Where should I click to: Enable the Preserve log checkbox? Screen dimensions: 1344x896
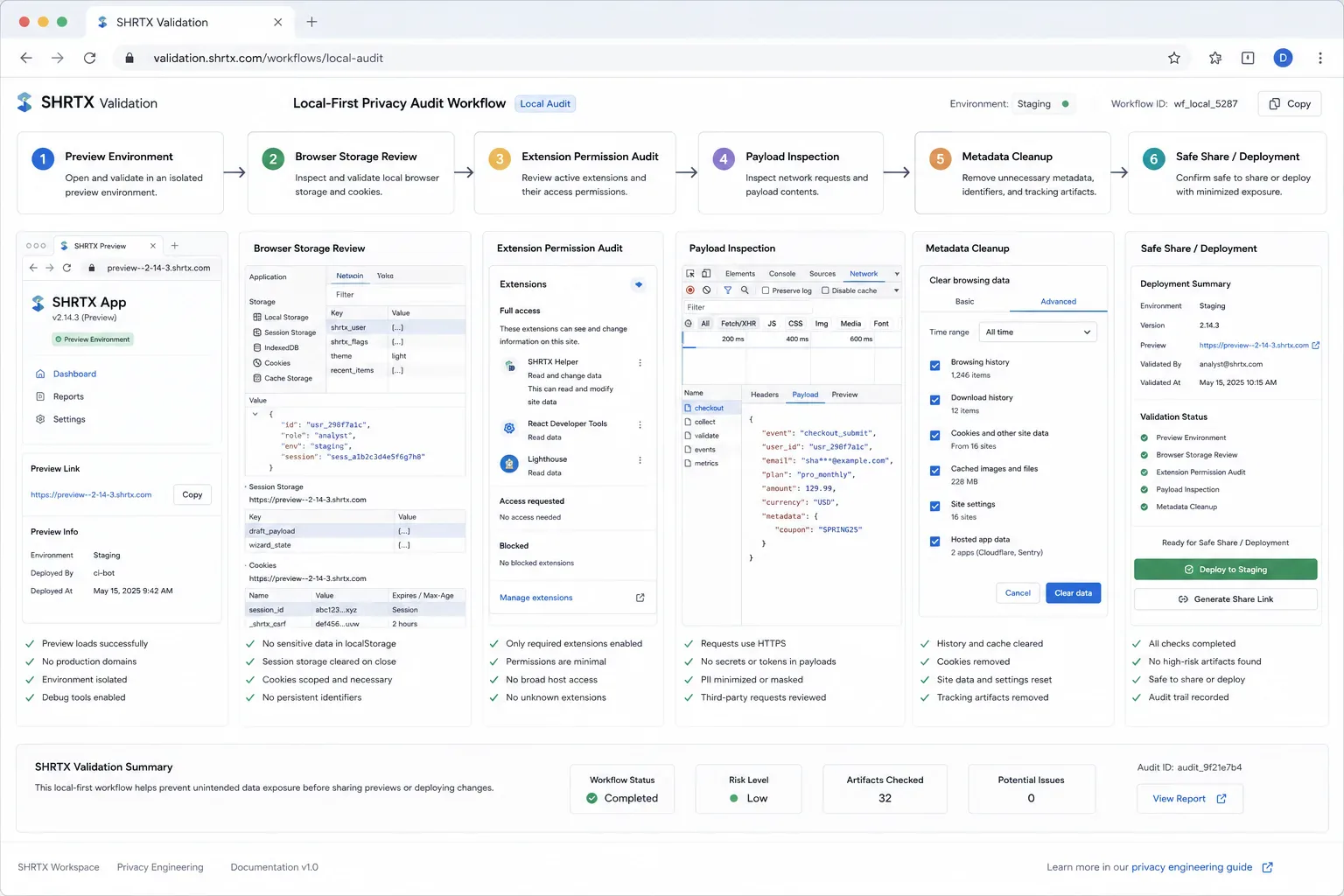click(x=766, y=290)
